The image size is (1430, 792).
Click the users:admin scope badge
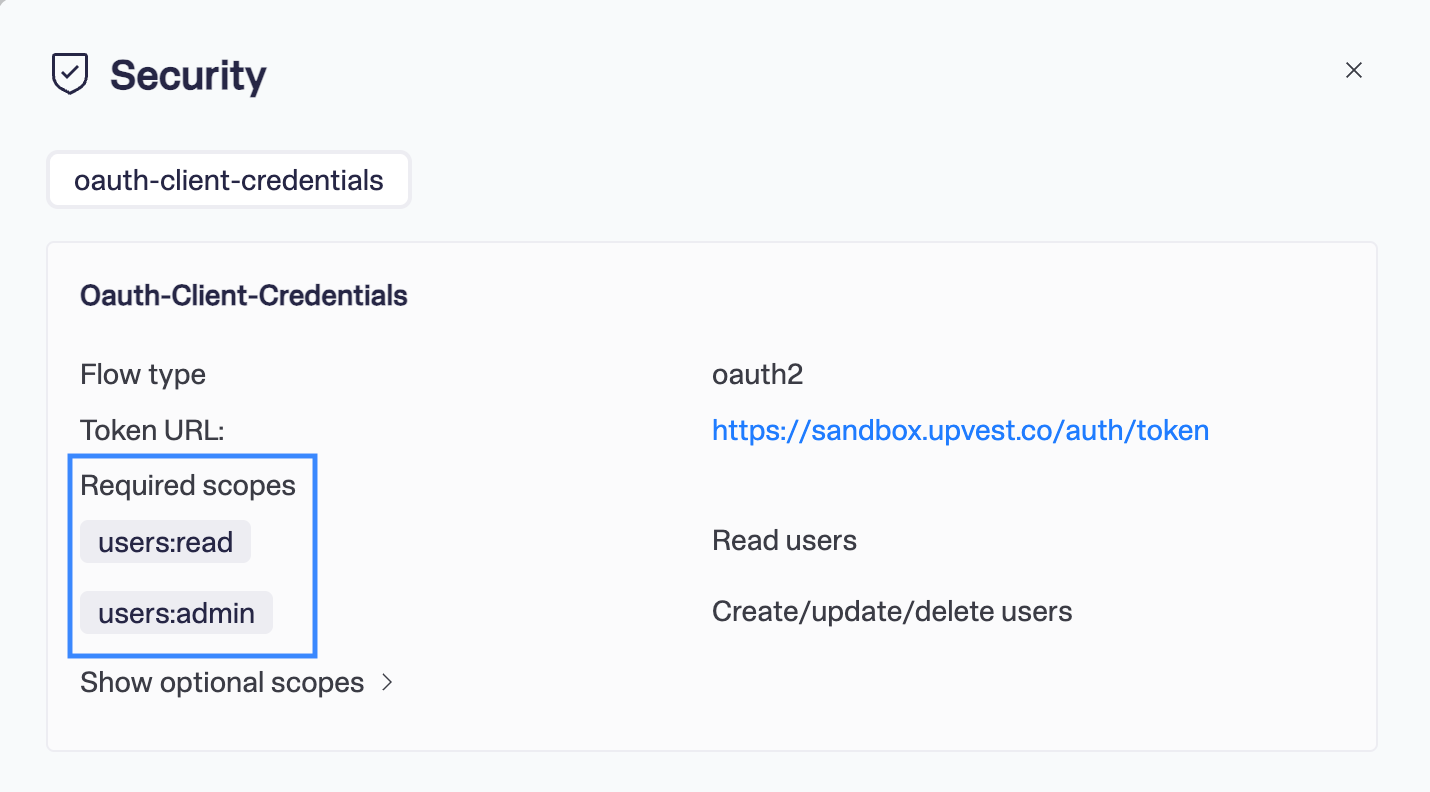(x=177, y=612)
